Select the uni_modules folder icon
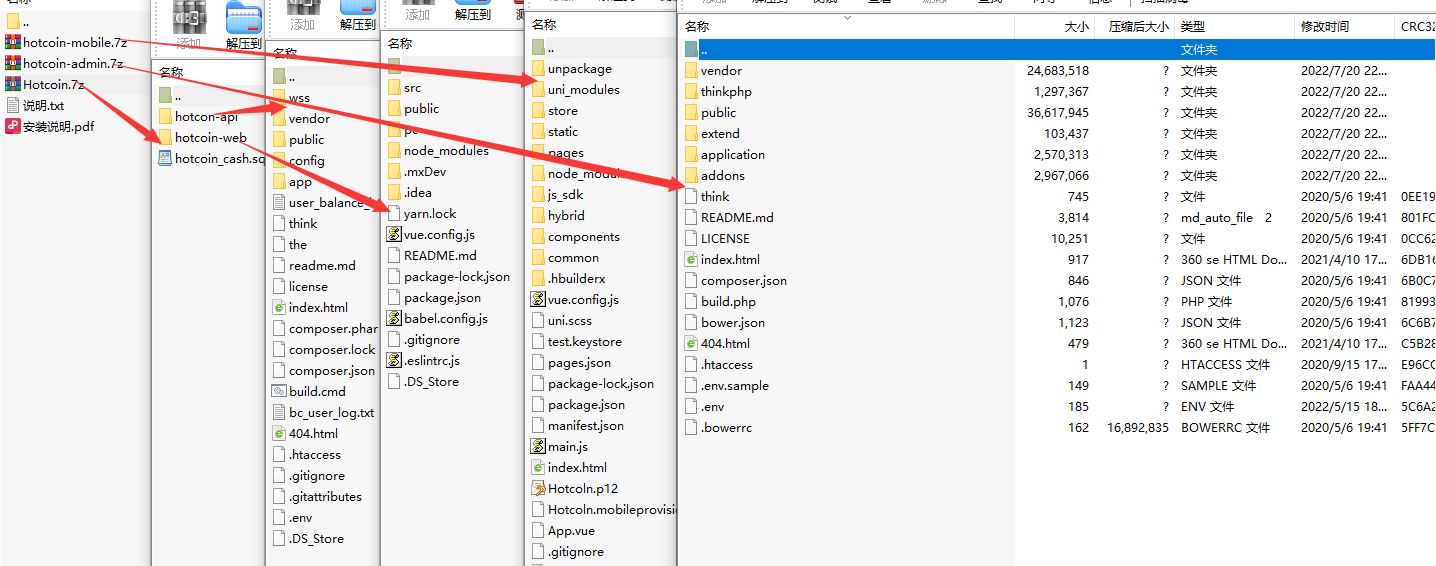Viewport: 1436px width, 566px height. click(538, 89)
